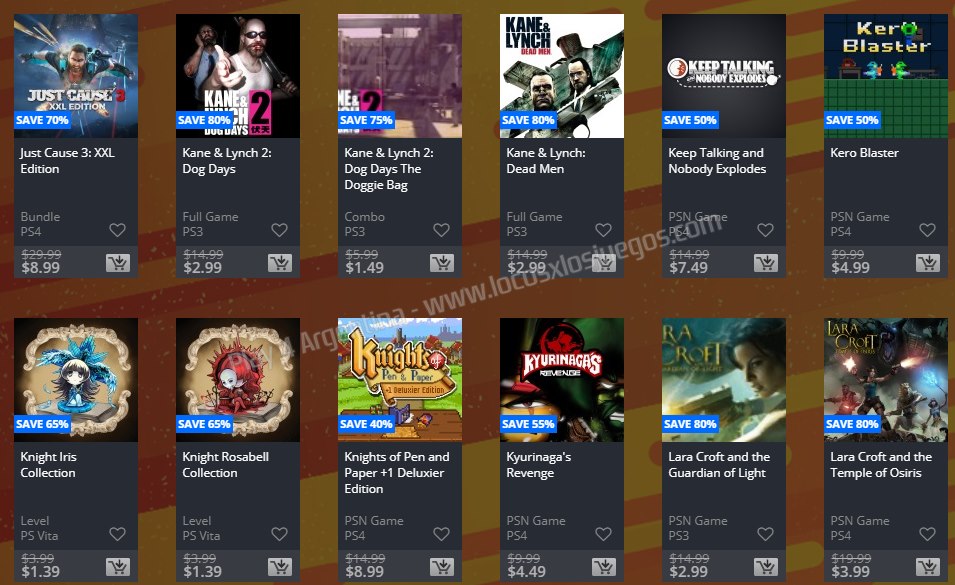Add Lara Croft Guardian of Light to cart
The image size is (955, 585).
tap(766, 567)
